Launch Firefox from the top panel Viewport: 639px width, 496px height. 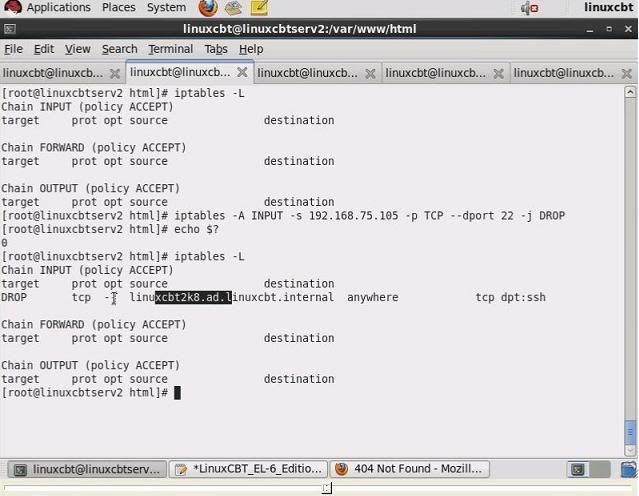coord(208,8)
